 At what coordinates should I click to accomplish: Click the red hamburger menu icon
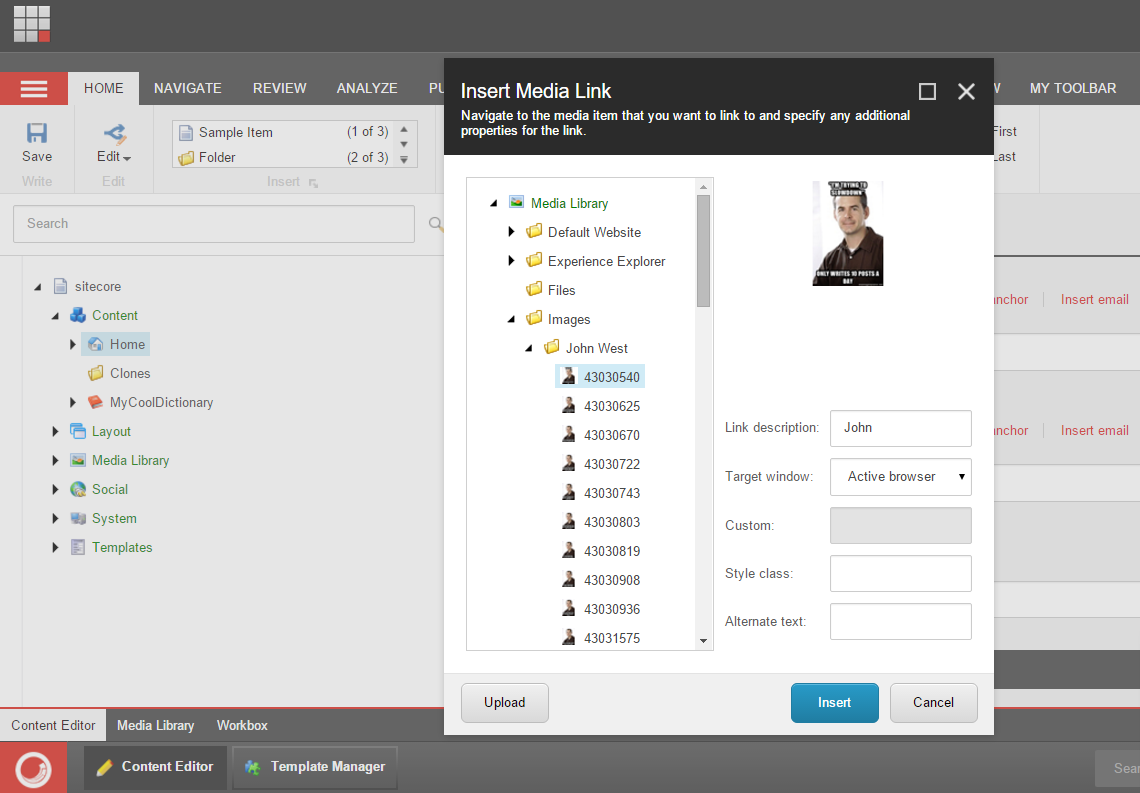click(34, 89)
